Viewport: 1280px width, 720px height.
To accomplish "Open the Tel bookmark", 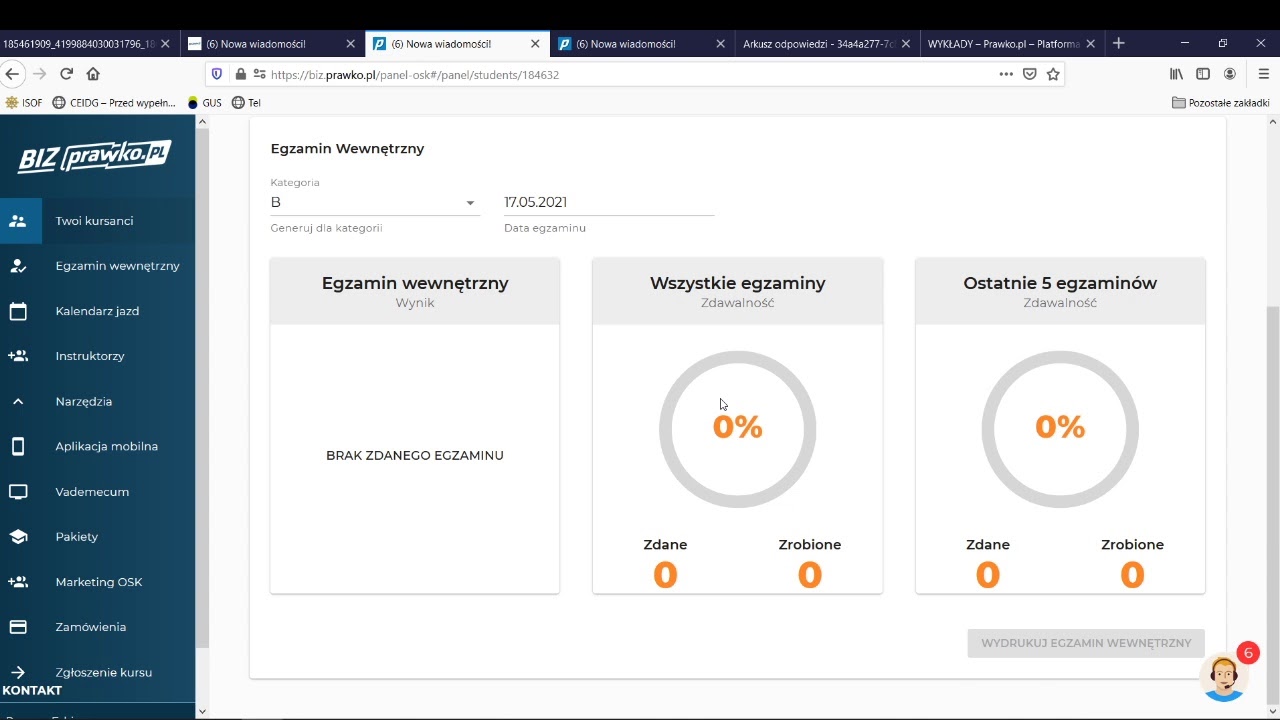I will [x=246, y=103].
